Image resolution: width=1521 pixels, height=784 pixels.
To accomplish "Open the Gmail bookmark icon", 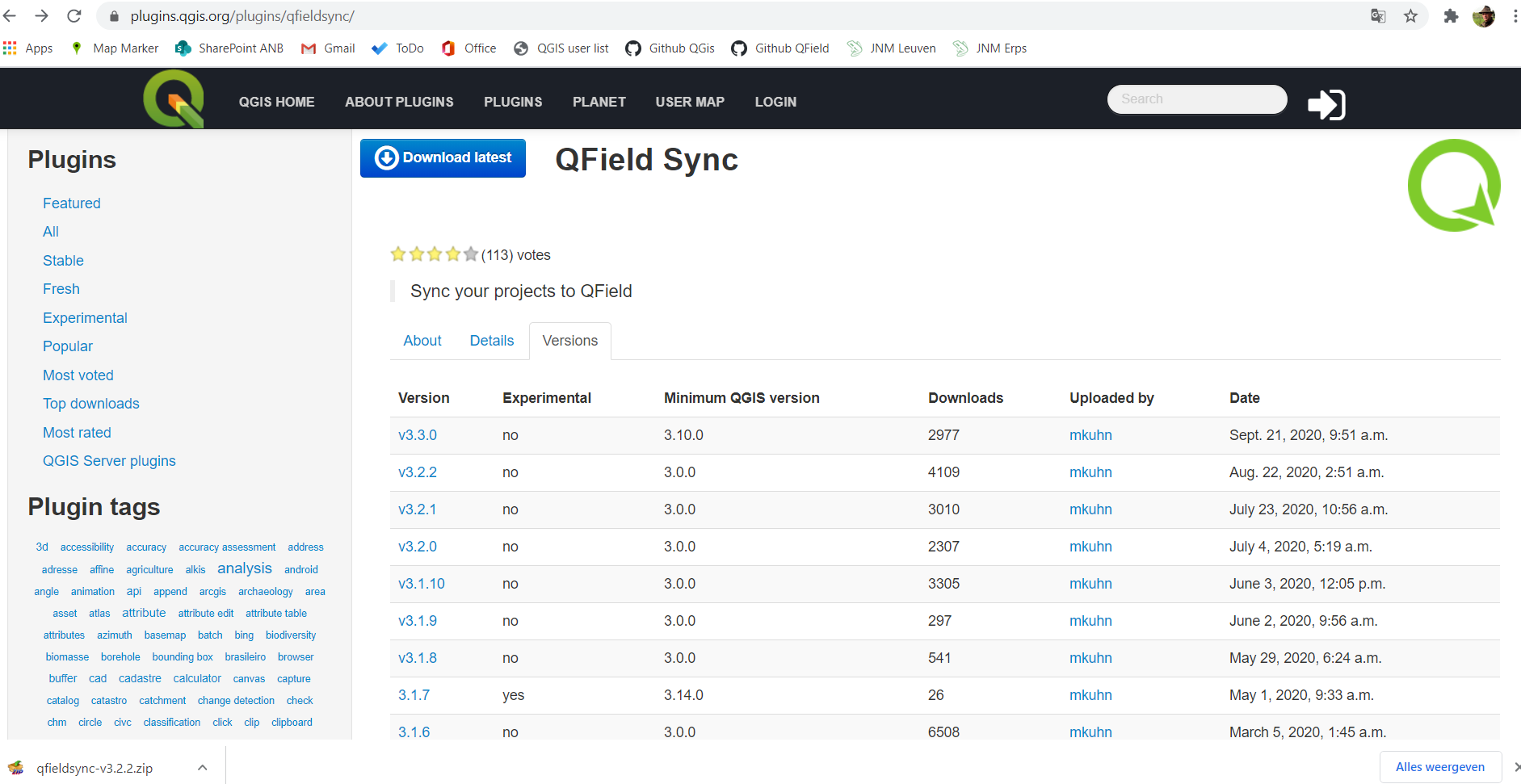I will tap(308, 48).
